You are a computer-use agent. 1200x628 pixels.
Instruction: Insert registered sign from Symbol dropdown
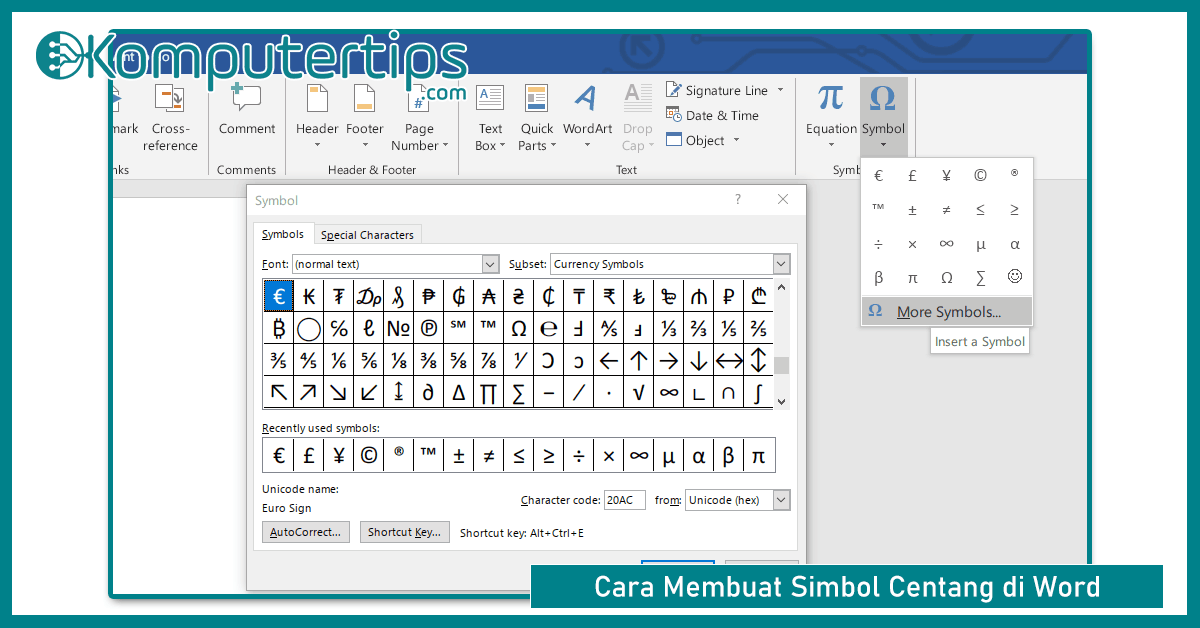tap(1014, 174)
